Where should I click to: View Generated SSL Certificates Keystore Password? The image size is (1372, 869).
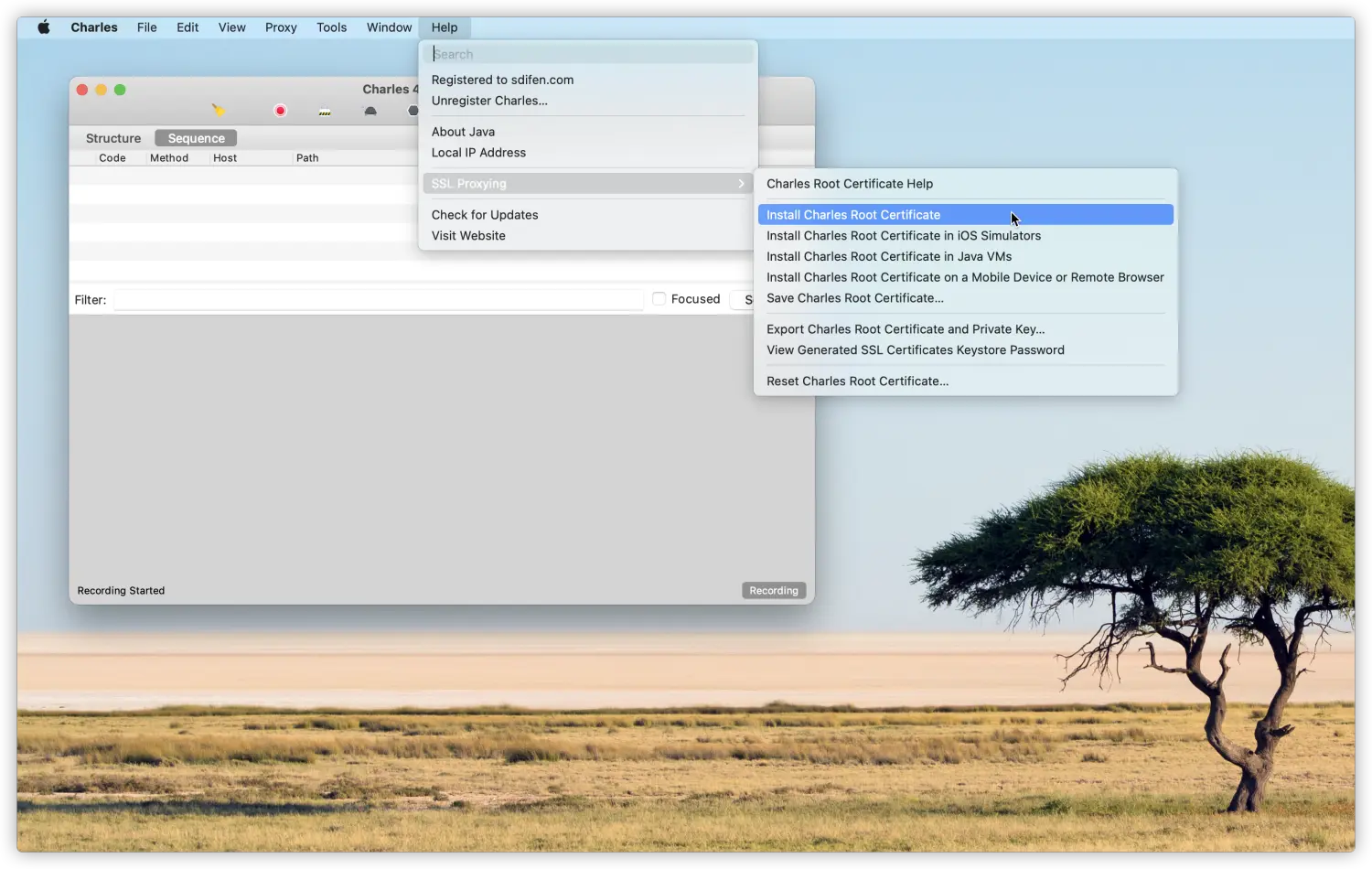pos(966,350)
